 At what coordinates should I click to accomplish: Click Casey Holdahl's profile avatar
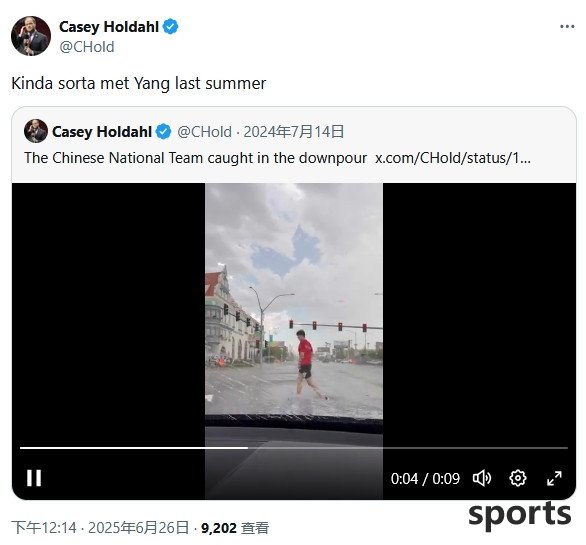[x=31, y=36]
